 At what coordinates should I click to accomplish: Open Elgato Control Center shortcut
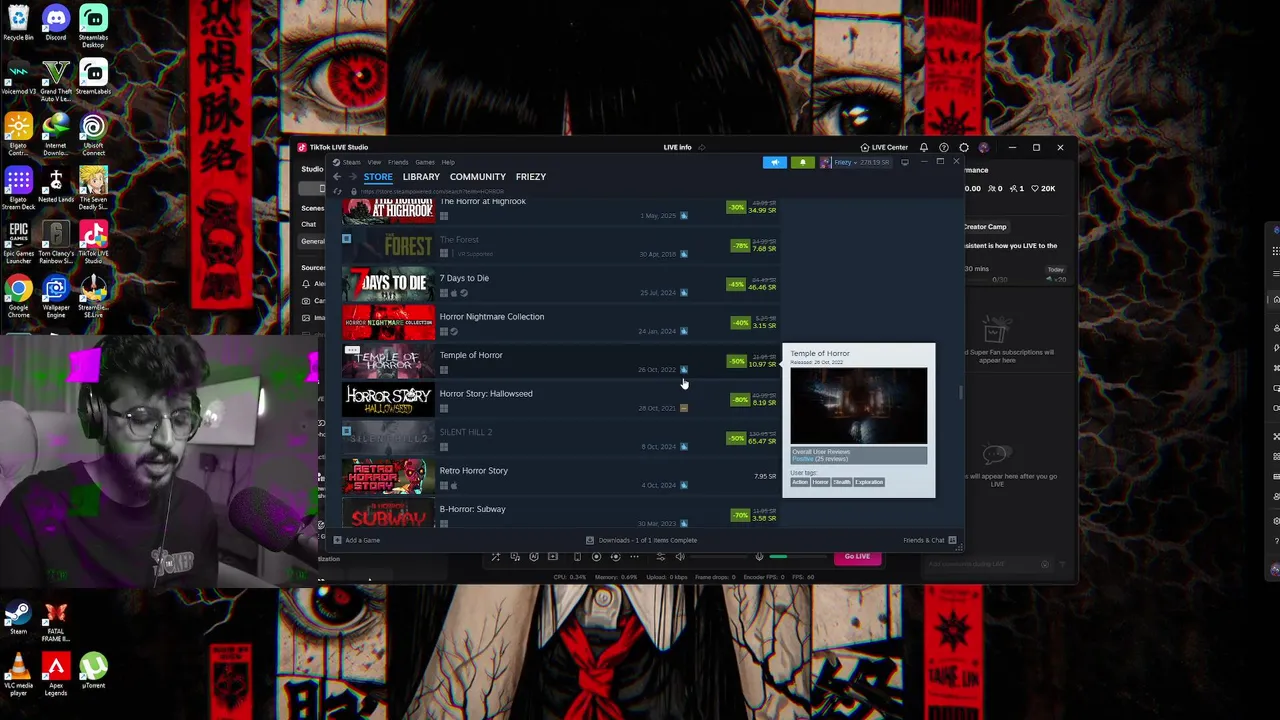click(x=18, y=135)
